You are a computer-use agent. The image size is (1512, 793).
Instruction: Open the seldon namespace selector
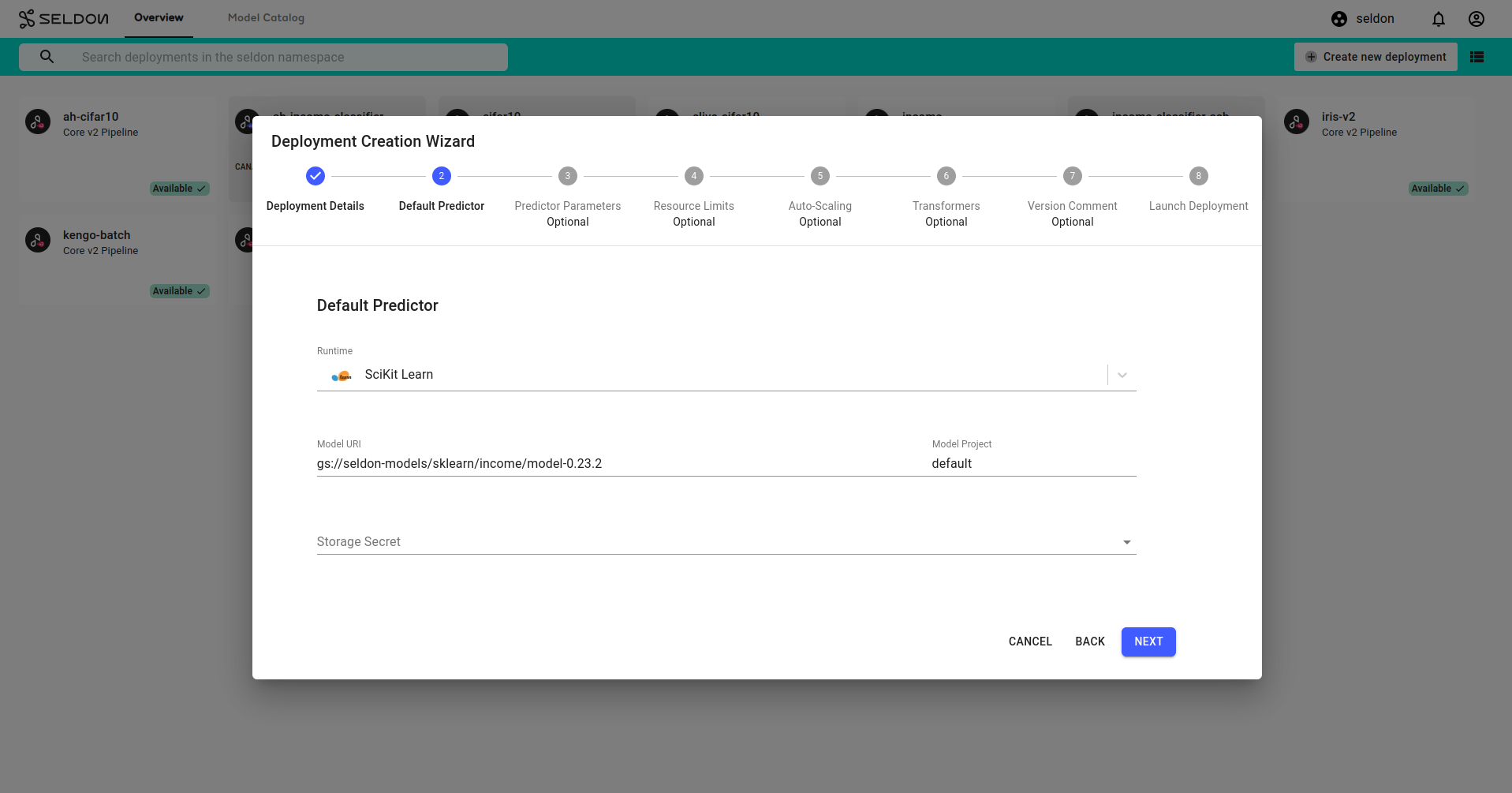(x=1363, y=19)
